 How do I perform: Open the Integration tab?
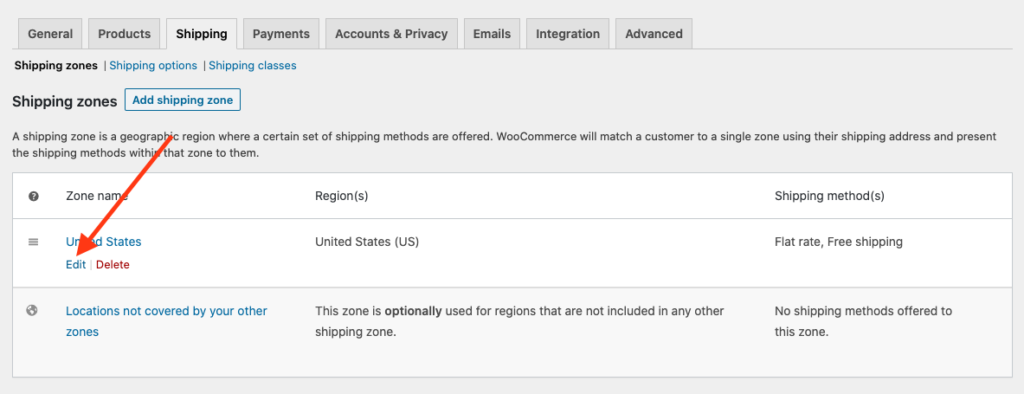568,34
